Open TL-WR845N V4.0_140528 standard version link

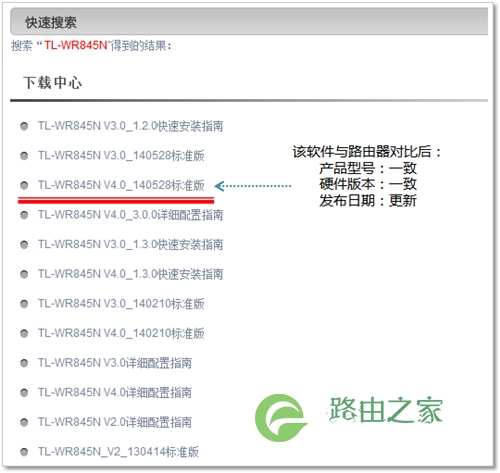point(121,185)
